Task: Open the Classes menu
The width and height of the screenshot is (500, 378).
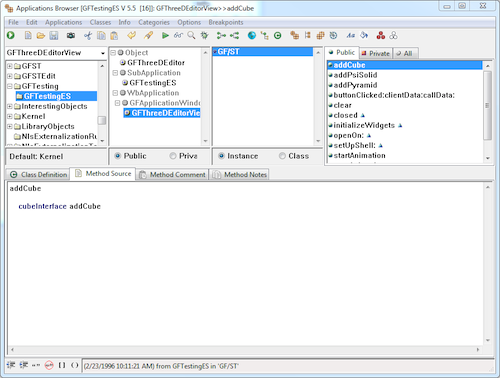Action: tap(100, 22)
